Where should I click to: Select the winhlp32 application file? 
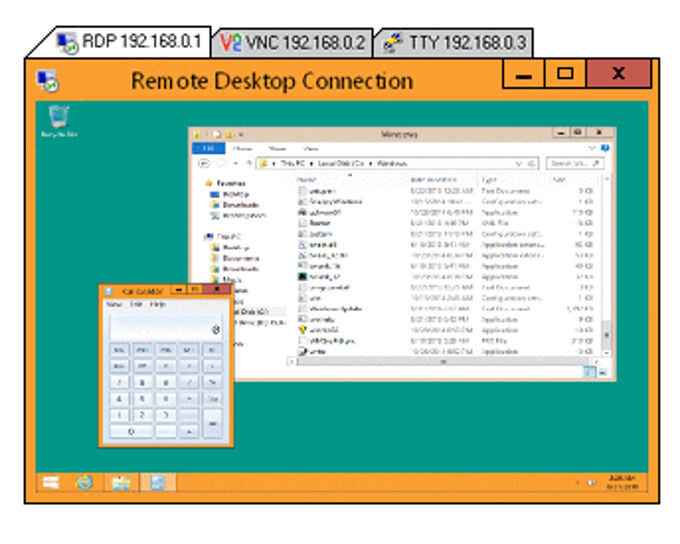click(x=446, y=330)
